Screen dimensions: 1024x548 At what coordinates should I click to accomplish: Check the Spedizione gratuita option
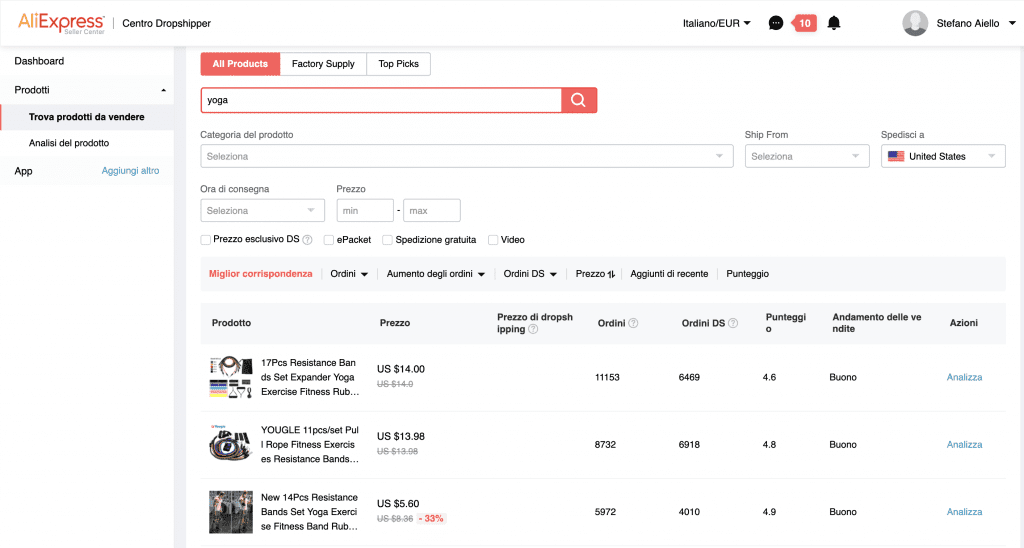pos(387,240)
